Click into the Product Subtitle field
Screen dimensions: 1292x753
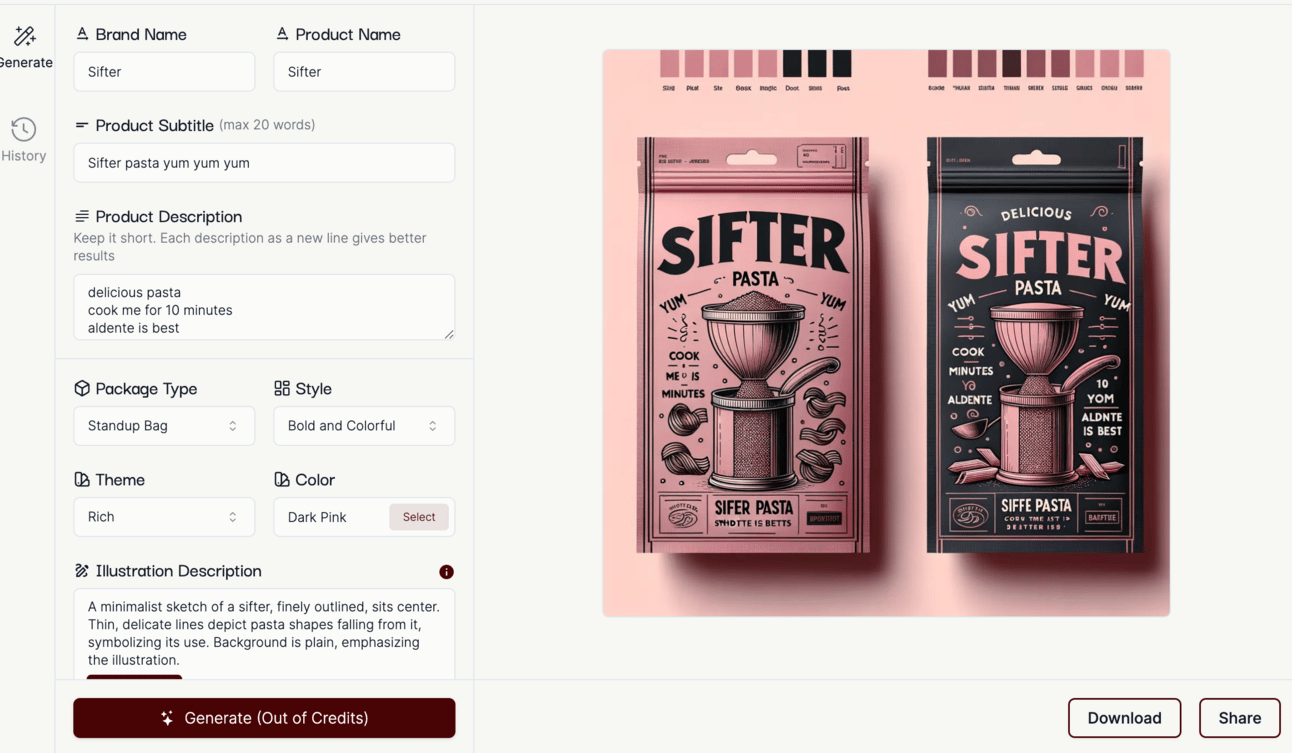click(x=264, y=163)
